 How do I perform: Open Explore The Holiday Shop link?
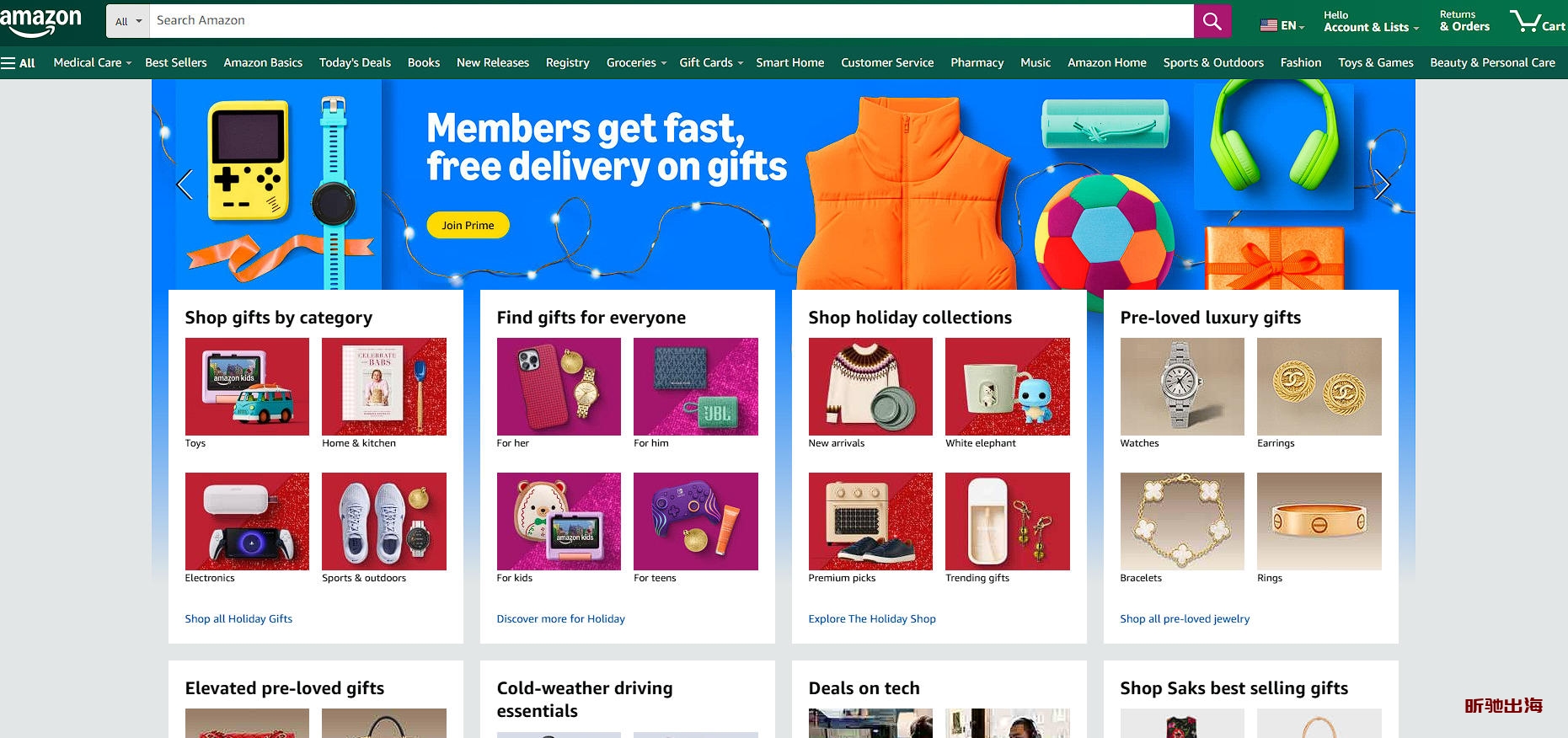point(872,618)
